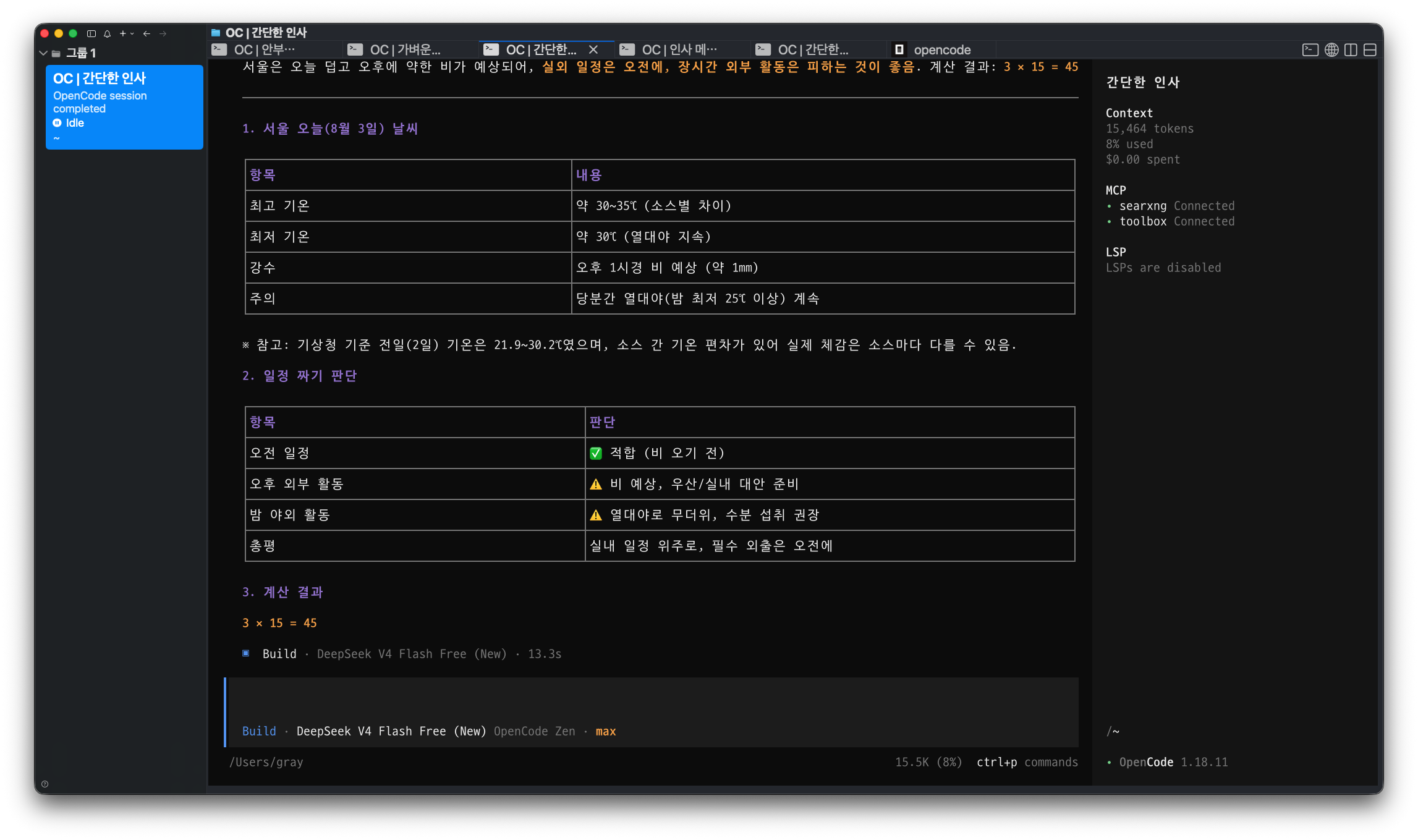Open the browser globe icon
This screenshot has width=1418, height=840.
(1331, 49)
